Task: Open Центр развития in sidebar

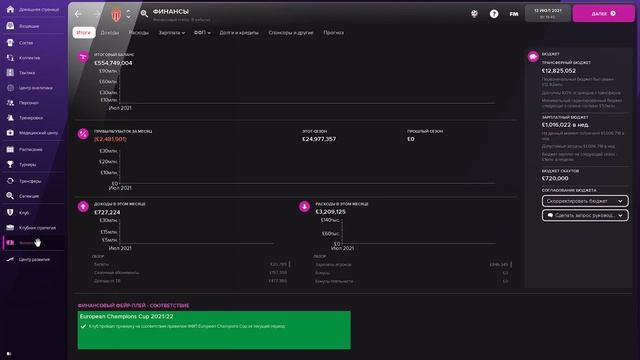Action: 33,259
